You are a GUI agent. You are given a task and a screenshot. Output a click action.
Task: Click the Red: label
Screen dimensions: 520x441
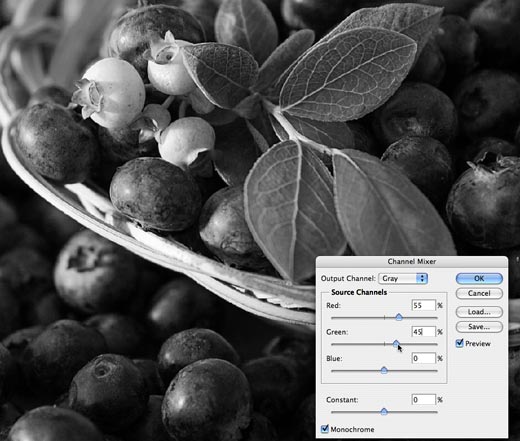(x=333, y=305)
